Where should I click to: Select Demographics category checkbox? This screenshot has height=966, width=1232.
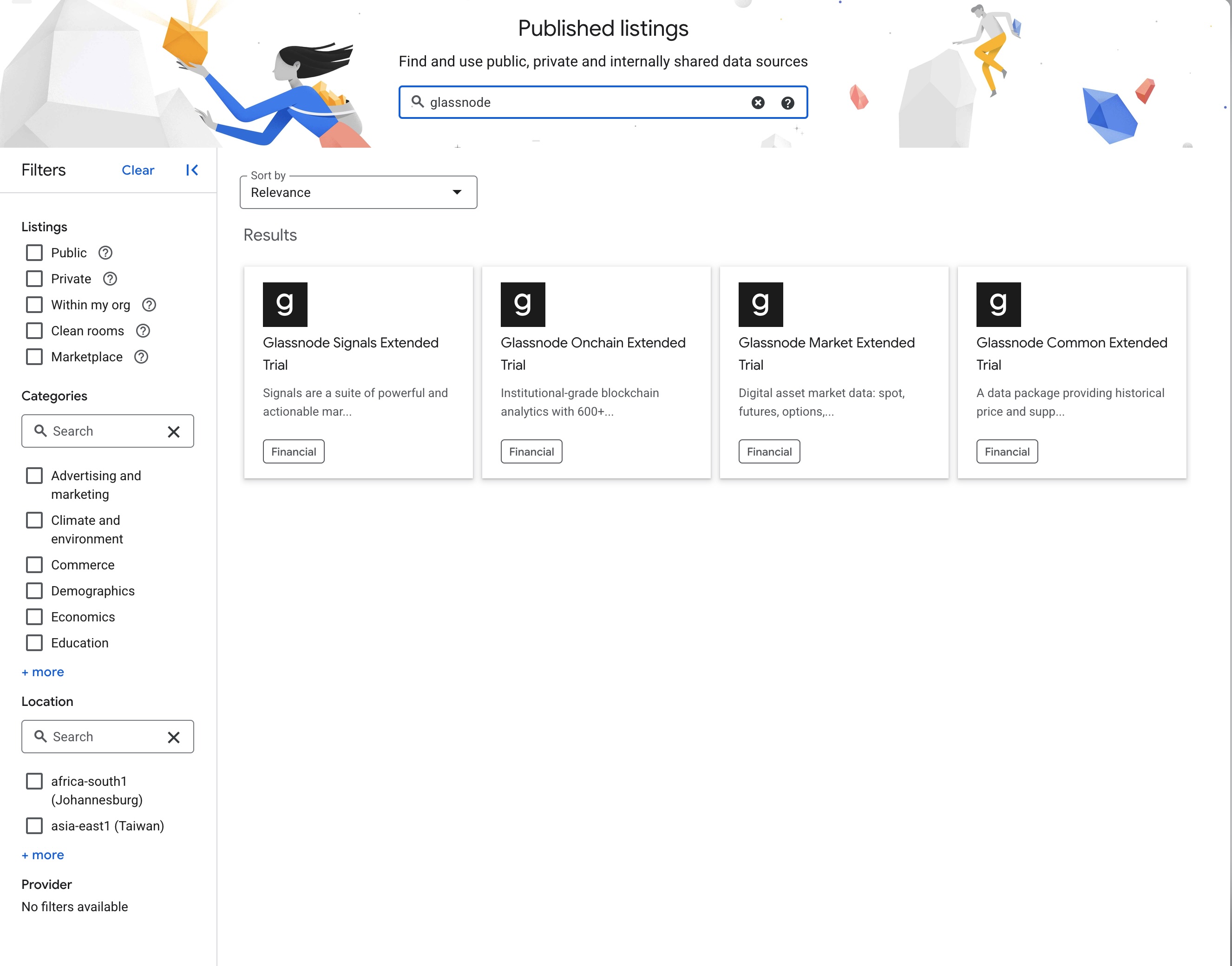point(34,591)
